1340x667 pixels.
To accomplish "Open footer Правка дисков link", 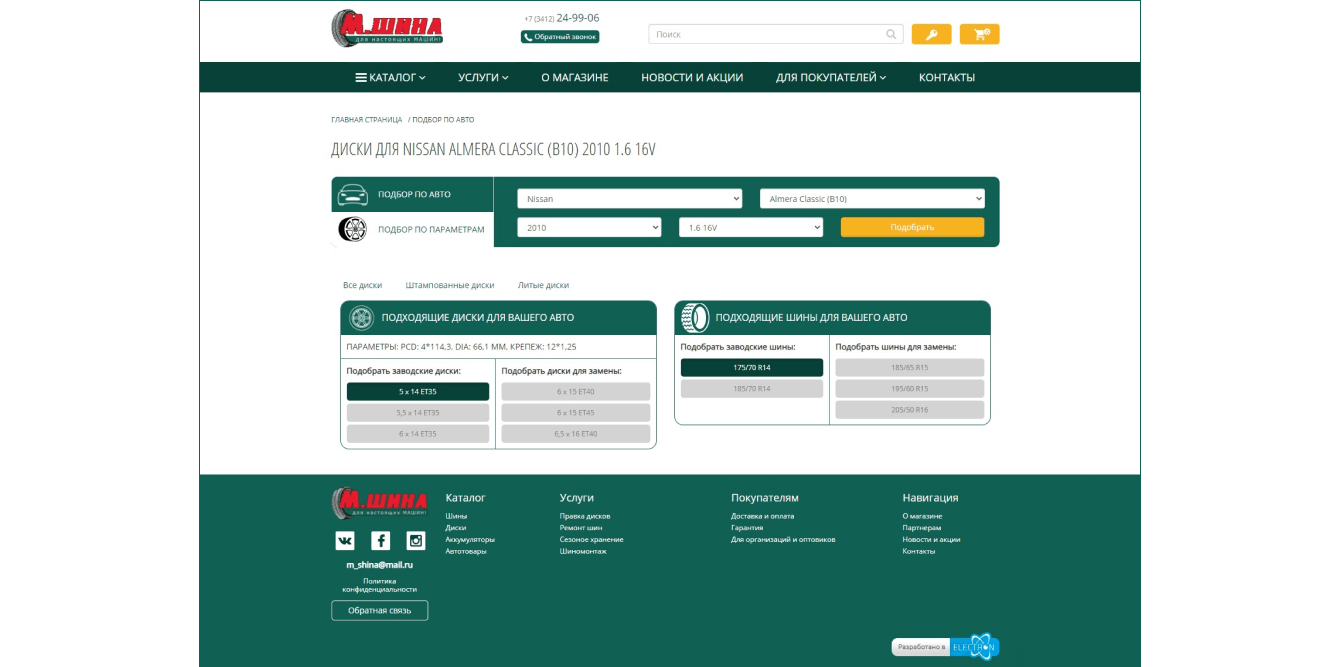I will pyautogui.click(x=585, y=516).
